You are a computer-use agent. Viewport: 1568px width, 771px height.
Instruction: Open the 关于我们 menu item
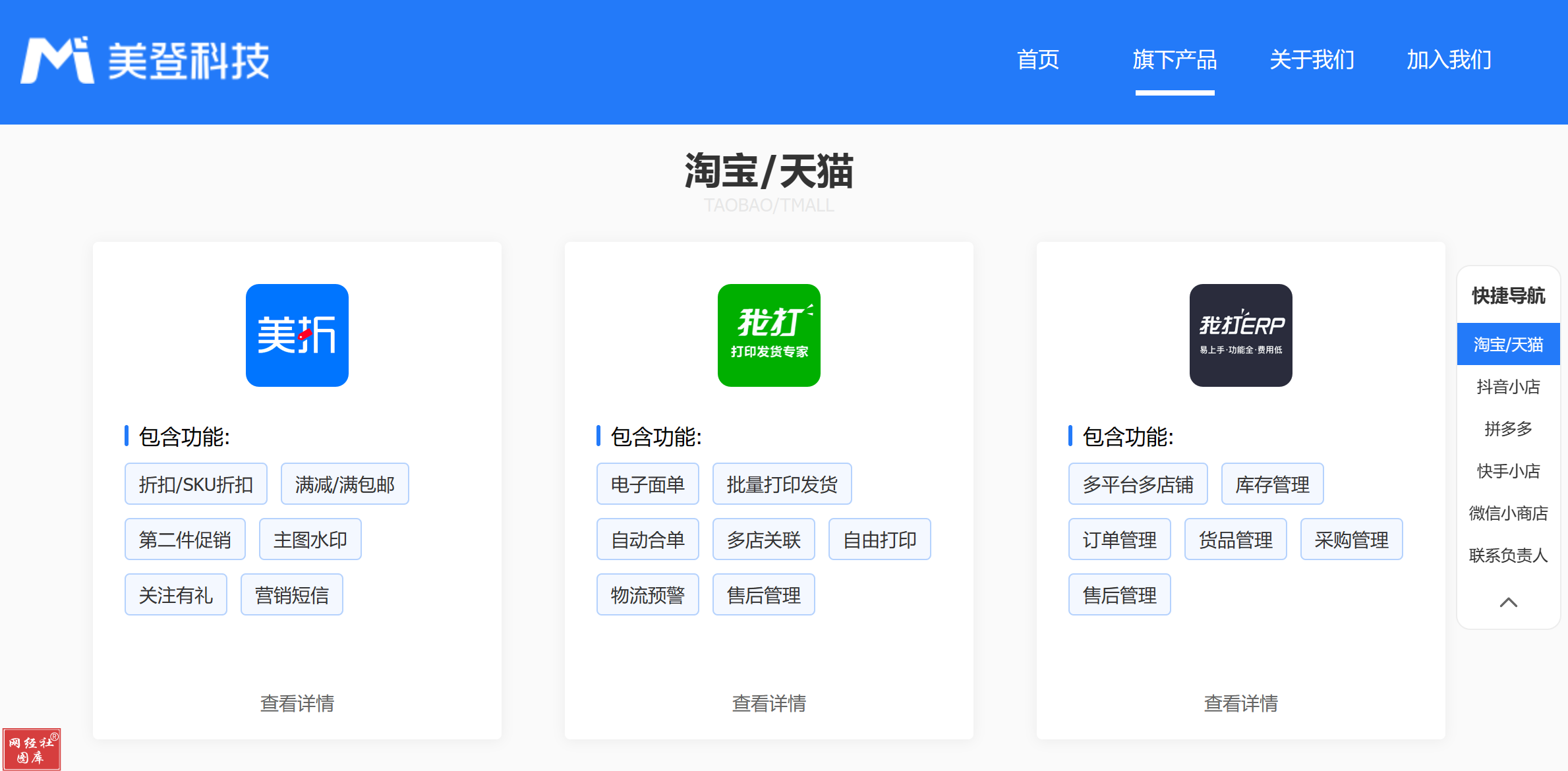[x=1312, y=60]
